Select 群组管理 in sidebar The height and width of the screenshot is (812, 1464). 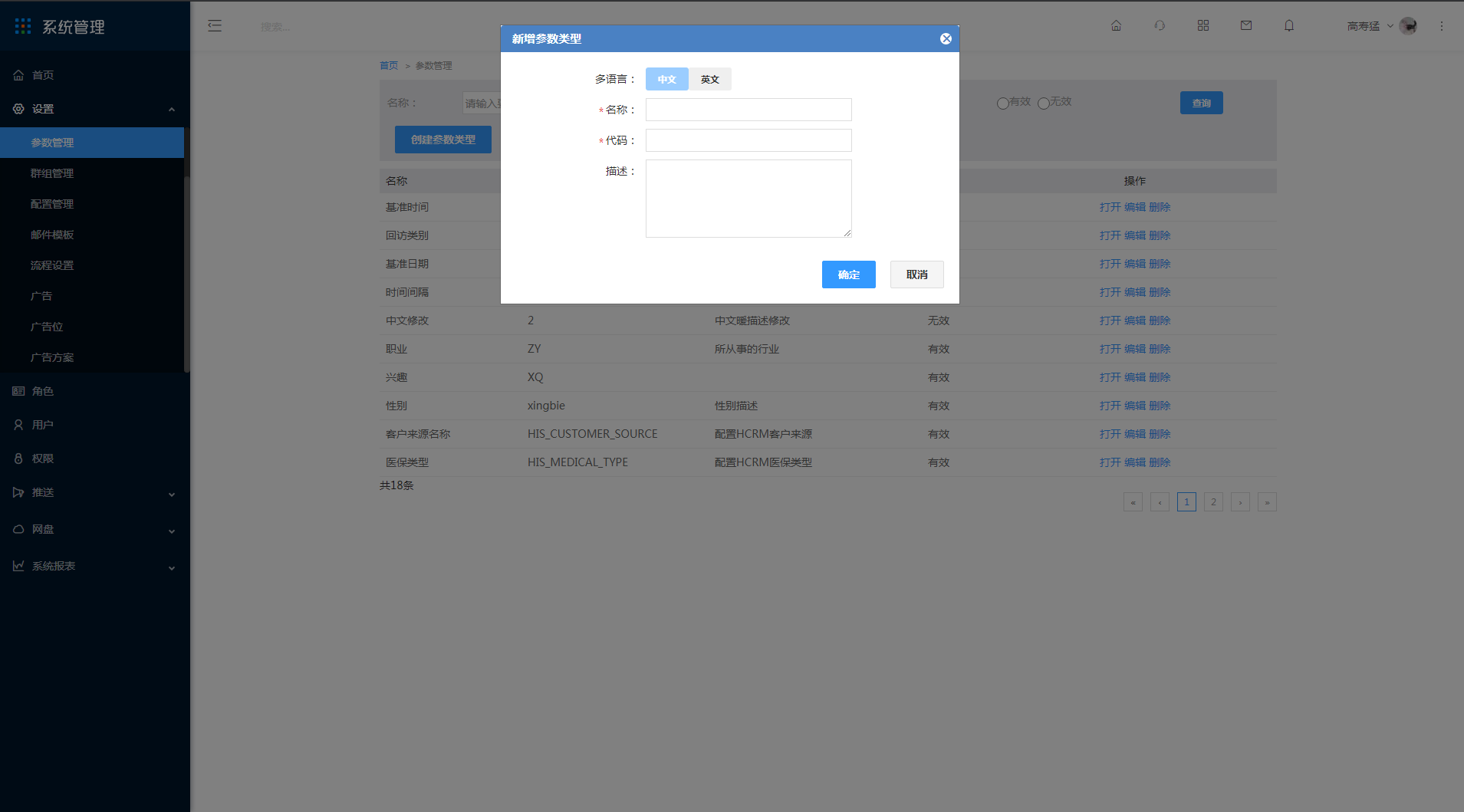pyautogui.click(x=92, y=173)
